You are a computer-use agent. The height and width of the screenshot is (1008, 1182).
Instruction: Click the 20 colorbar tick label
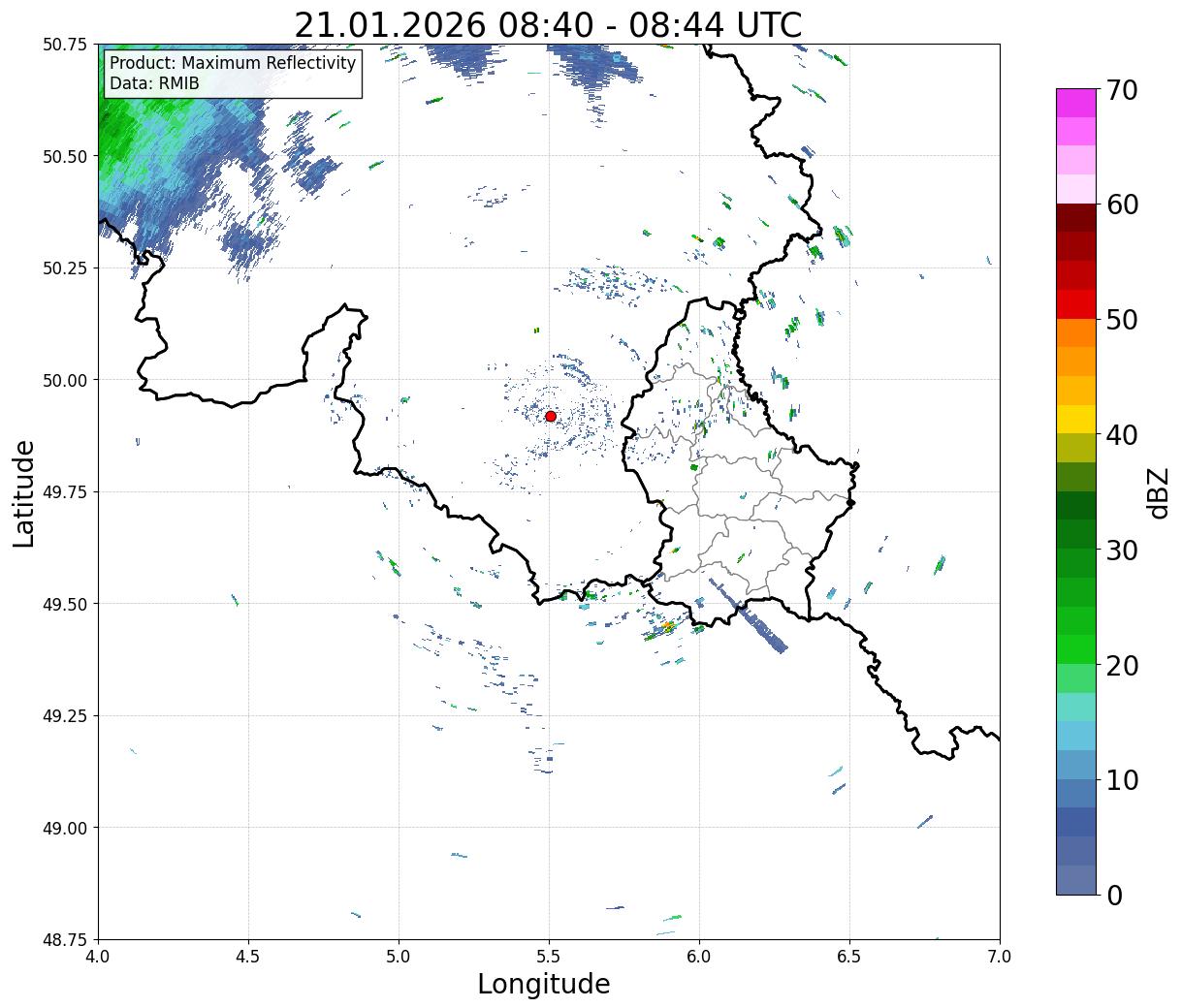[x=1121, y=666]
